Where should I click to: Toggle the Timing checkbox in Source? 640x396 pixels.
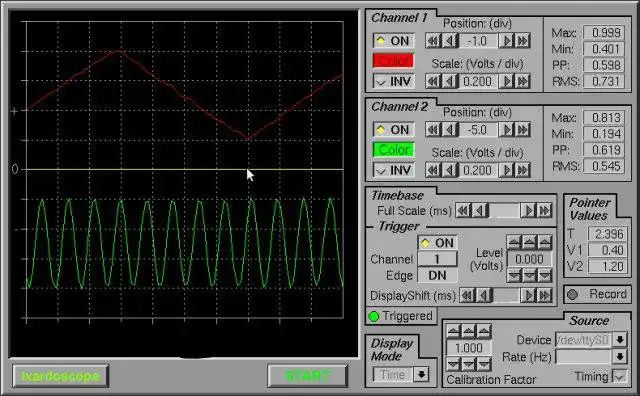[x=620, y=376]
